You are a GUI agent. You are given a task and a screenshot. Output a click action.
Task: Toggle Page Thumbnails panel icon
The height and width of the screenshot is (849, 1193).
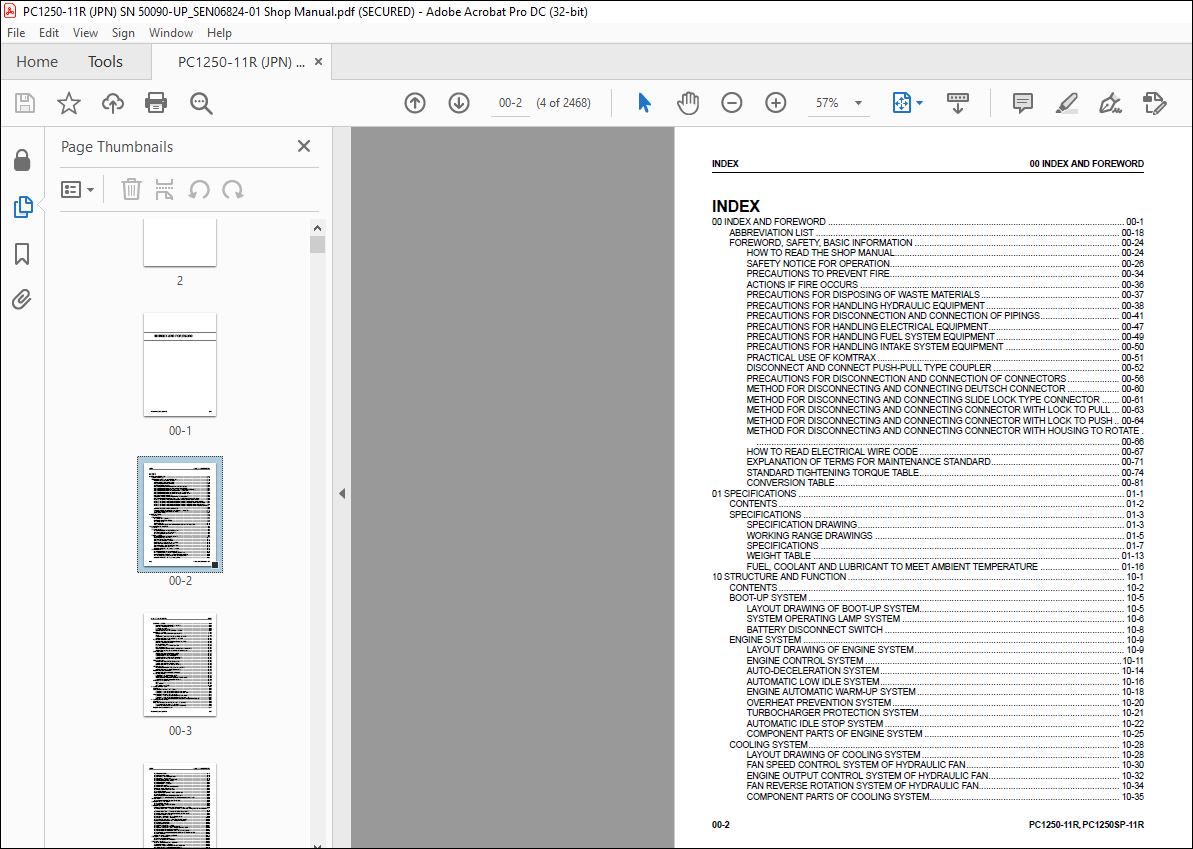click(23, 206)
